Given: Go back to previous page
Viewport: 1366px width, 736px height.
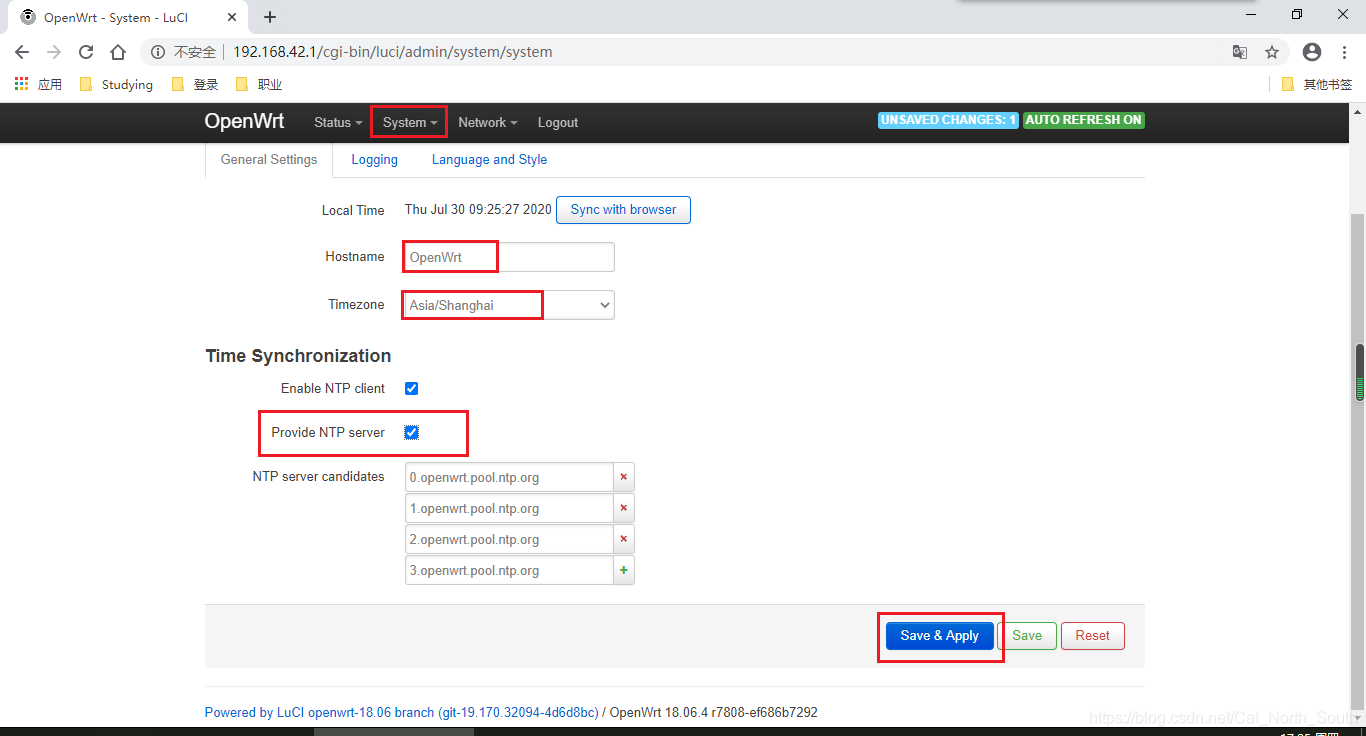Looking at the screenshot, I should tap(22, 52).
